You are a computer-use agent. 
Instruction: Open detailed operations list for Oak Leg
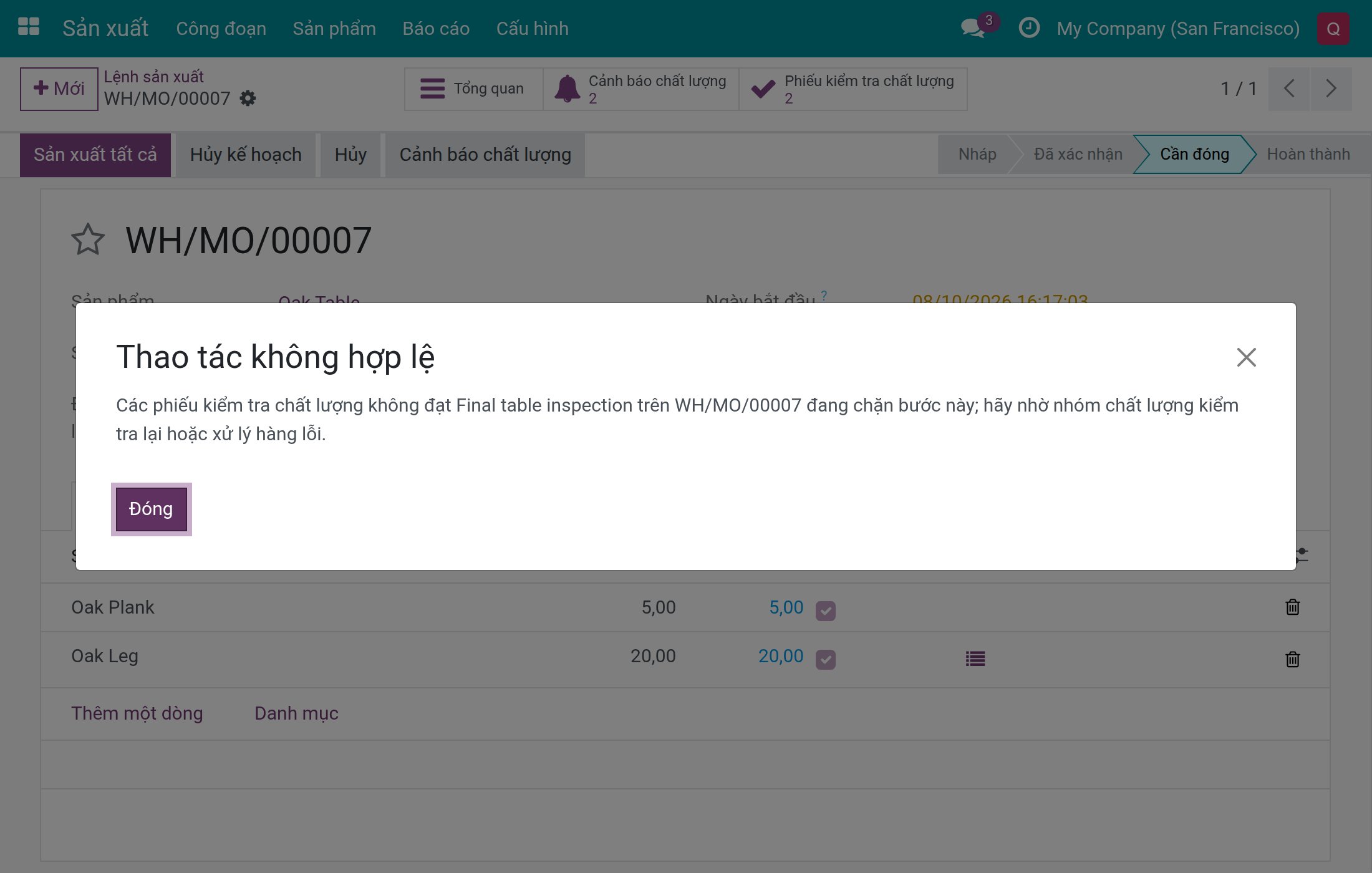pyautogui.click(x=975, y=658)
